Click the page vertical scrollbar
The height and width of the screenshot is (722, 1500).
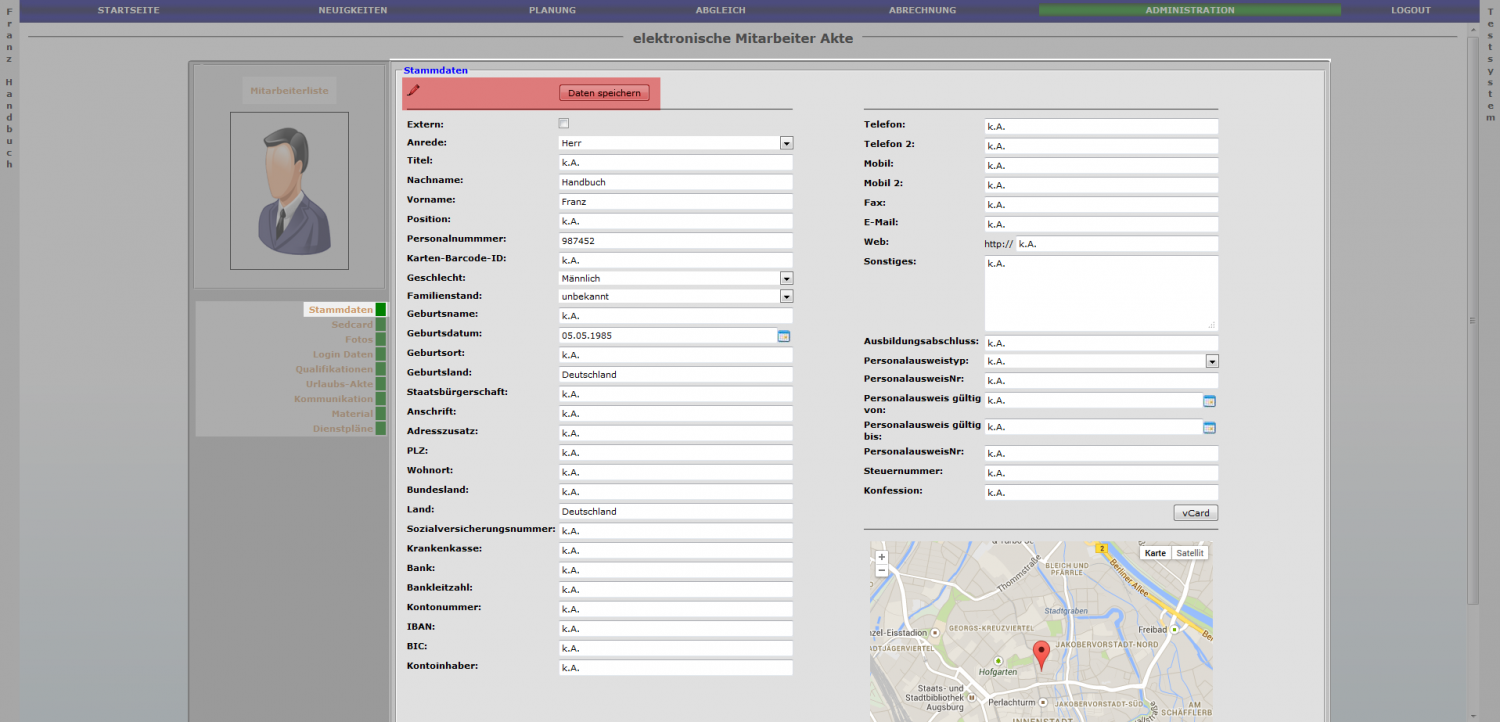click(x=1472, y=320)
